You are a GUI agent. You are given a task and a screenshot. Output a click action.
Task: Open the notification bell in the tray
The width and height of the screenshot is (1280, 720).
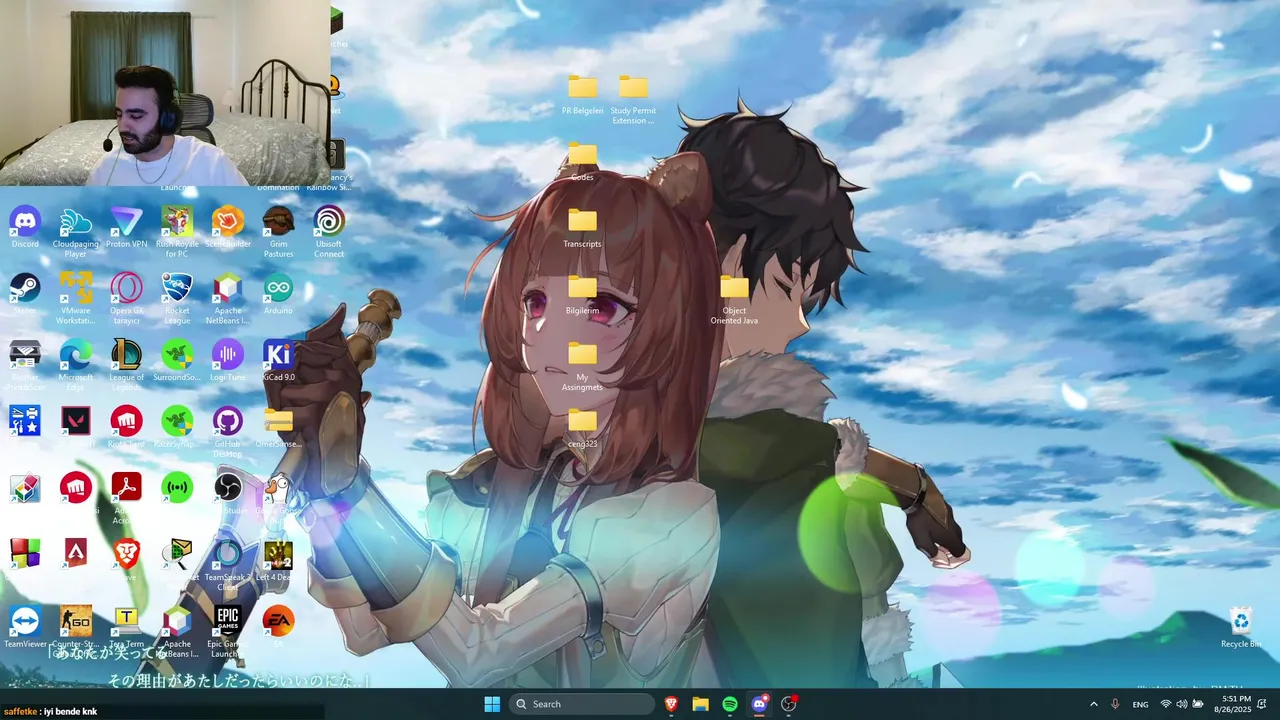point(1261,704)
